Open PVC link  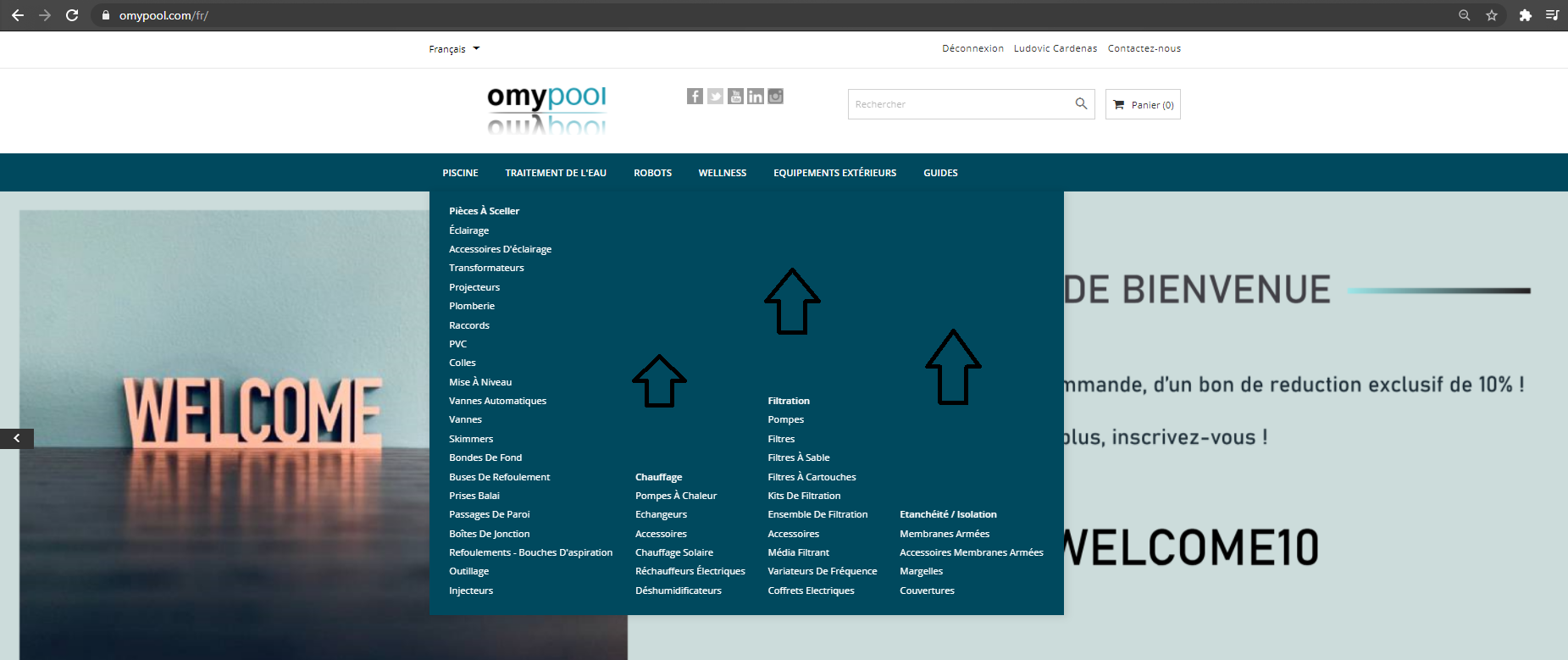(457, 344)
